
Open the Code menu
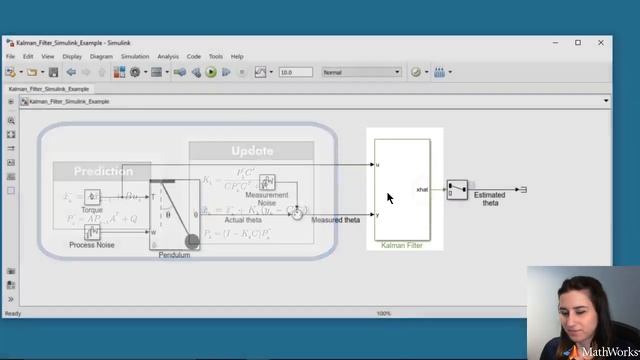point(194,56)
